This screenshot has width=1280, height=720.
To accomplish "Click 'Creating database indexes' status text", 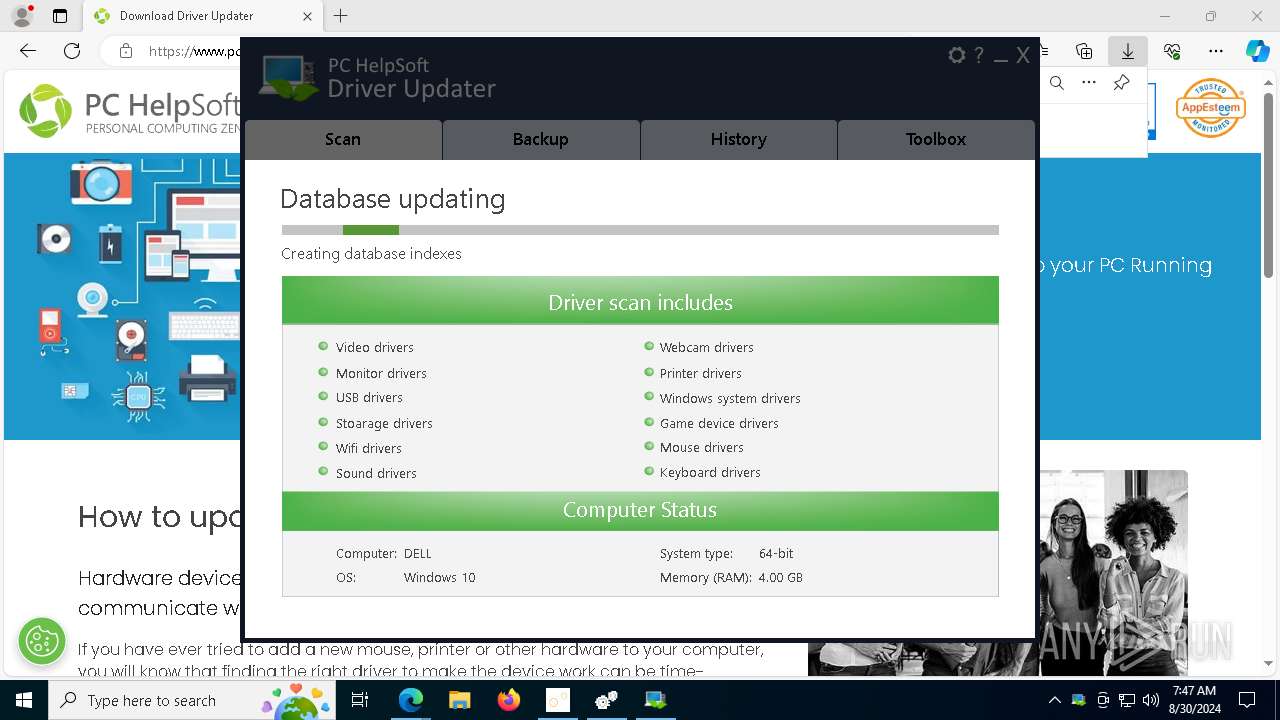I will tap(371, 254).
